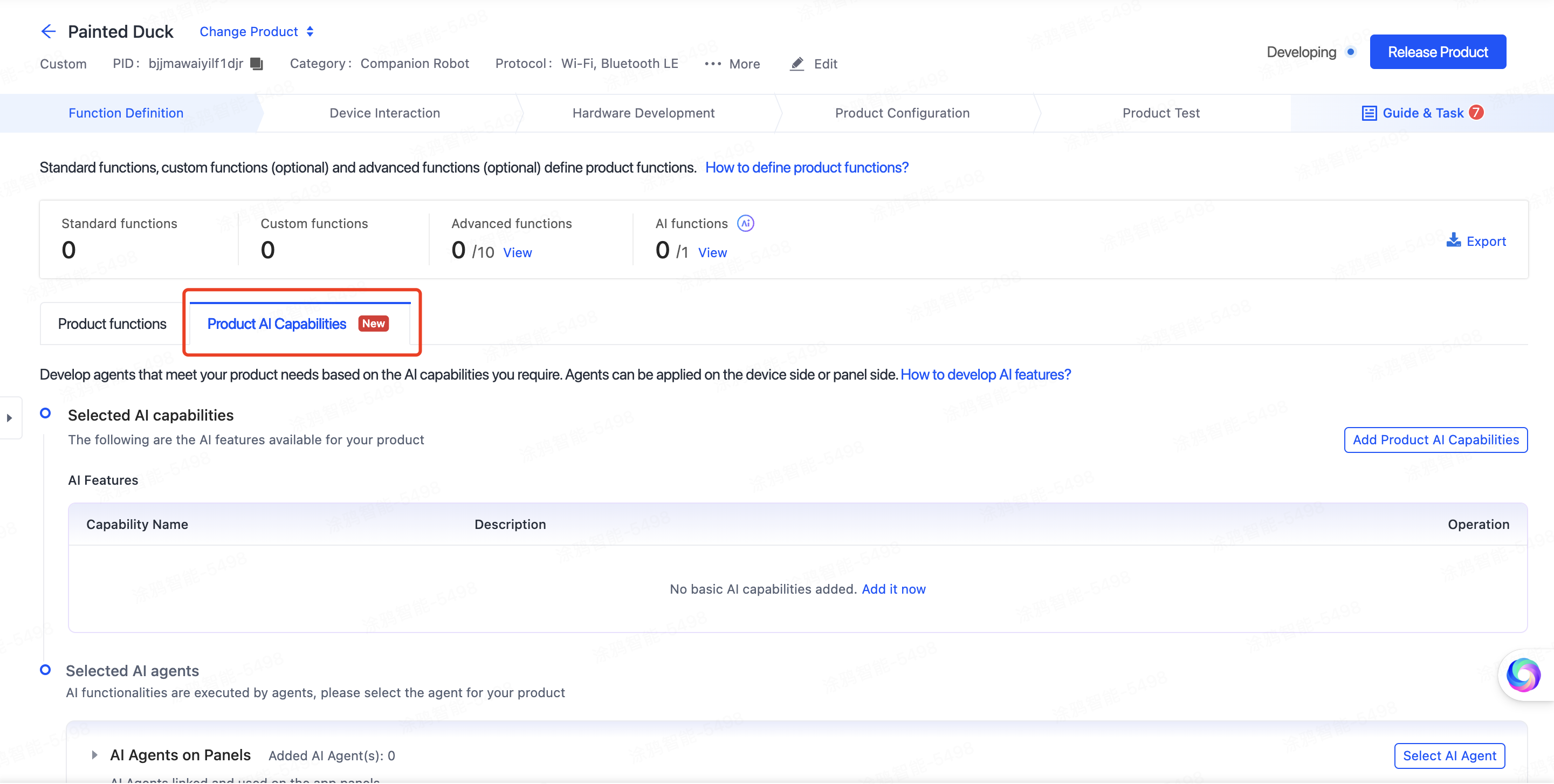This screenshot has height=784, width=1554.
Task: Switch to the Product functions tab
Action: tap(112, 324)
